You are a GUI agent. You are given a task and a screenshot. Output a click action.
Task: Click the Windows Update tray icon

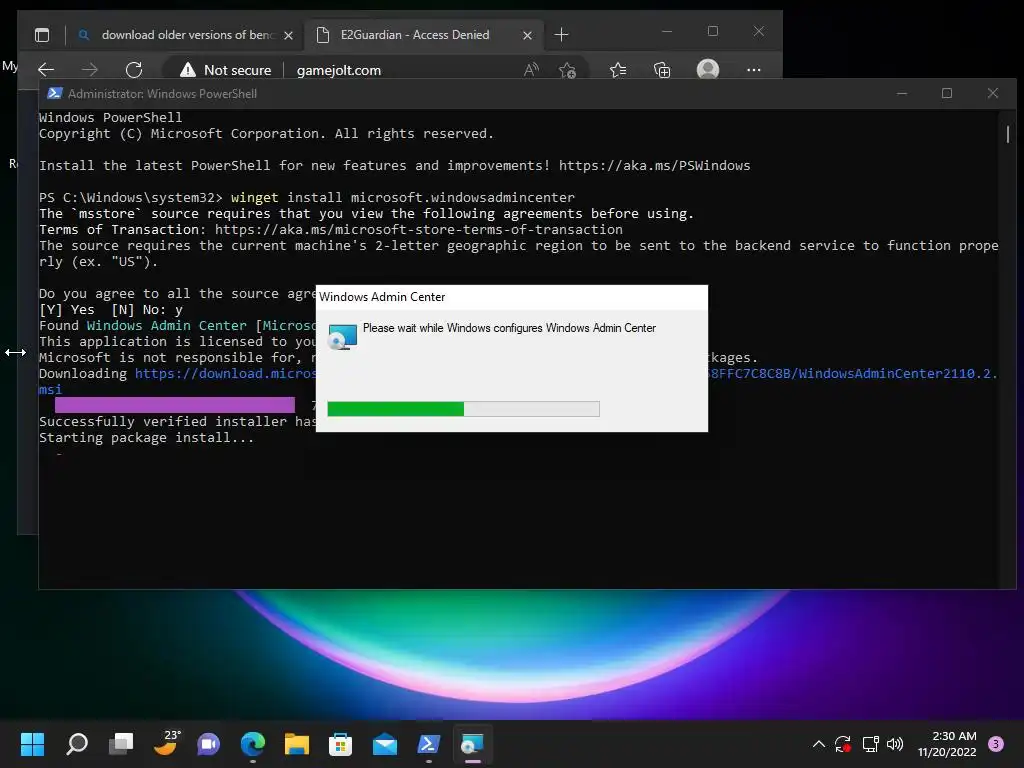843,744
